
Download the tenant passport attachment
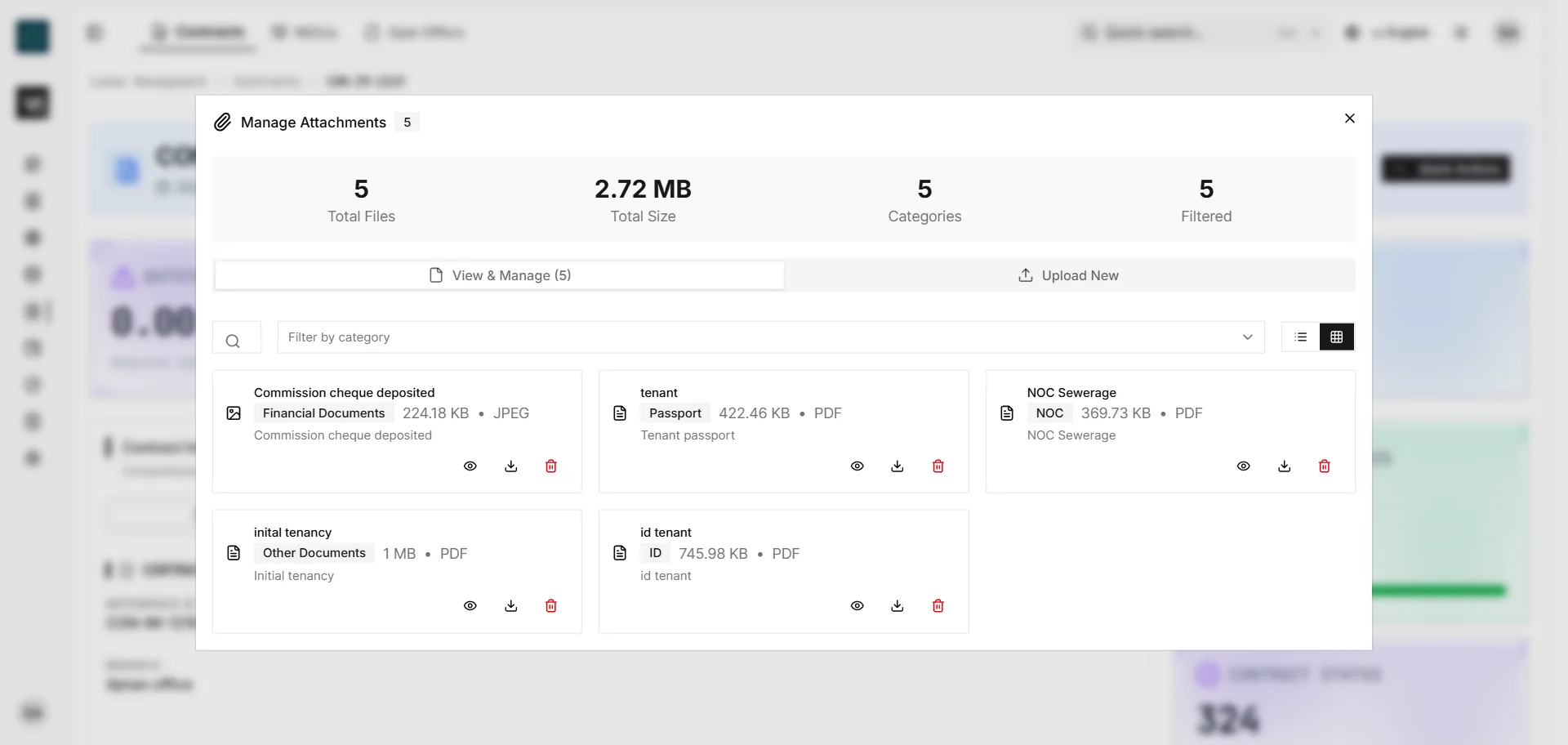pos(897,466)
